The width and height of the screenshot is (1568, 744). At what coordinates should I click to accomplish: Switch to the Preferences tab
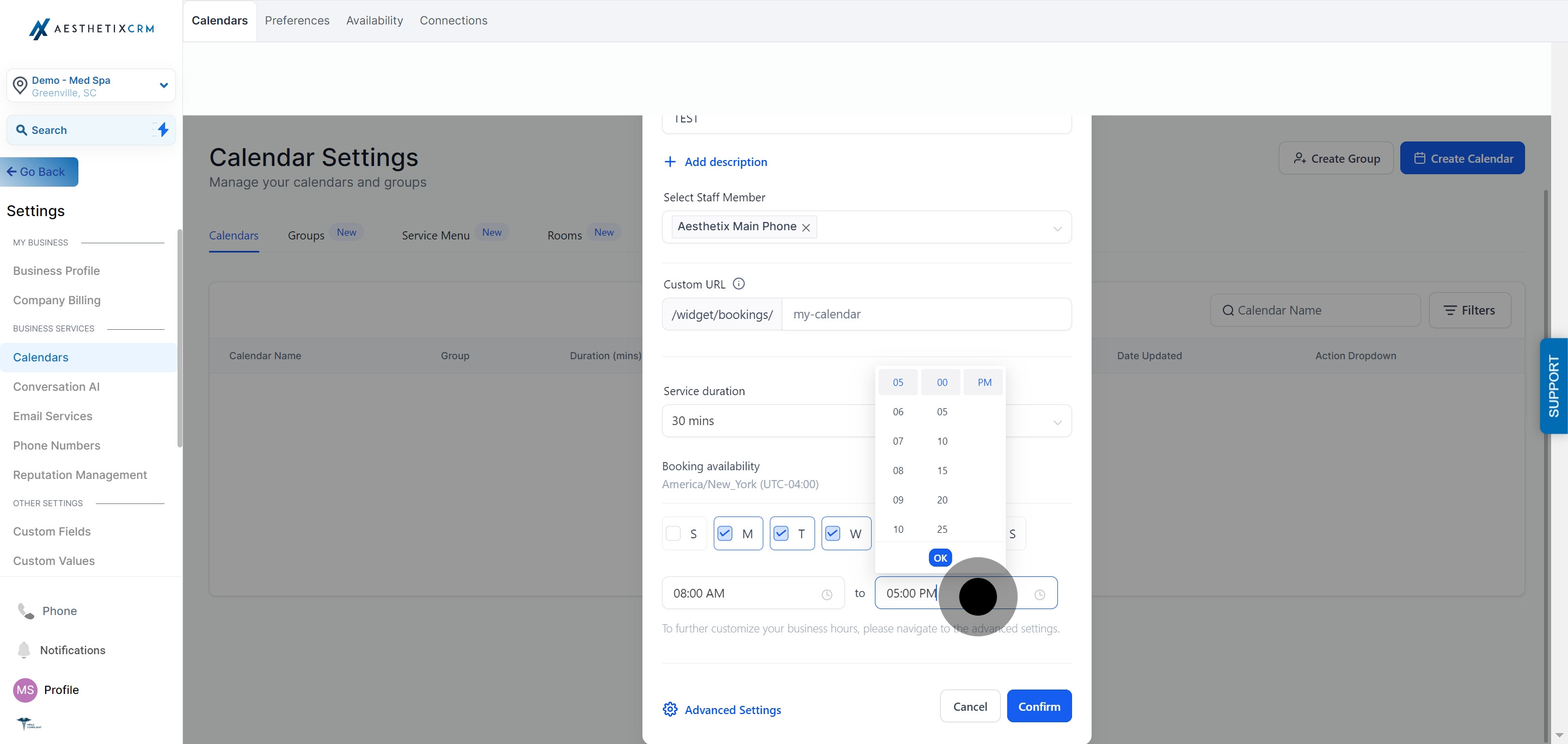coord(297,20)
